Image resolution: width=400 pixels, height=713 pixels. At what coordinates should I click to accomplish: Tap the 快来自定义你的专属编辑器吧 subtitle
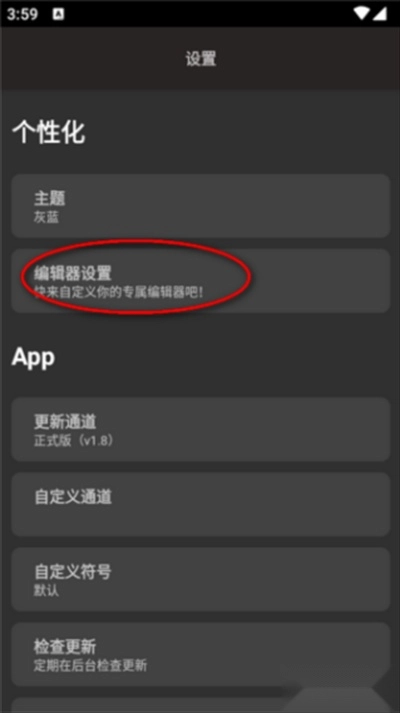[x=119, y=292]
